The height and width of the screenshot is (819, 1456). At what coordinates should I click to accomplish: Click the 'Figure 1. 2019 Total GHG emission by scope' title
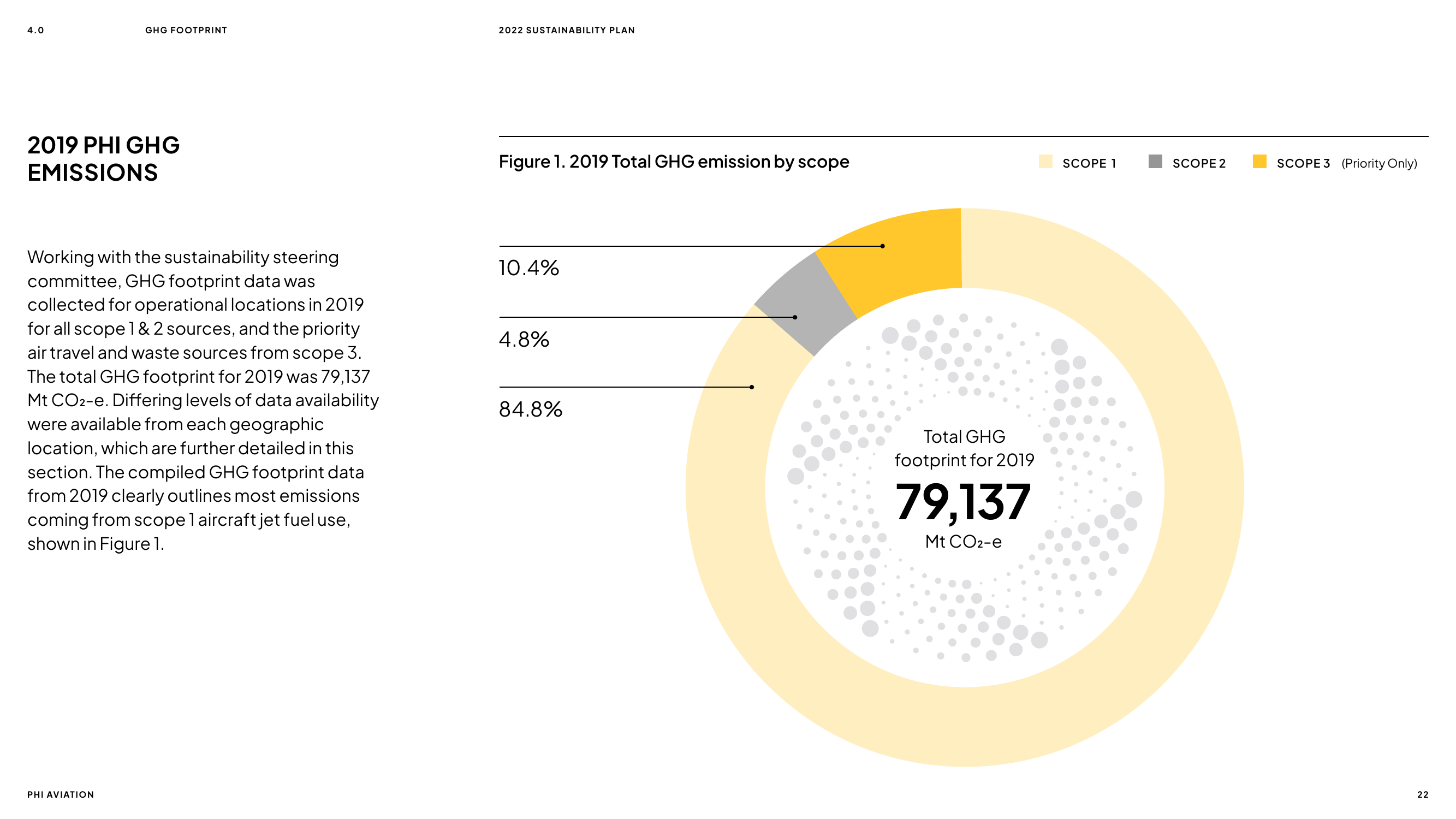pos(674,162)
